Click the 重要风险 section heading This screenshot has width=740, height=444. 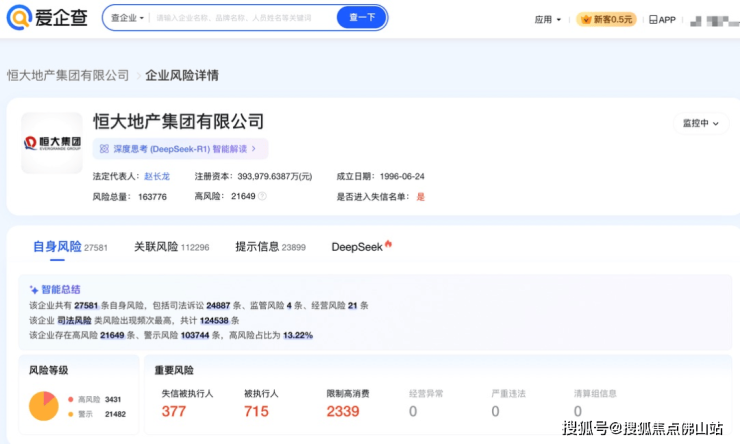[x=174, y=370]
